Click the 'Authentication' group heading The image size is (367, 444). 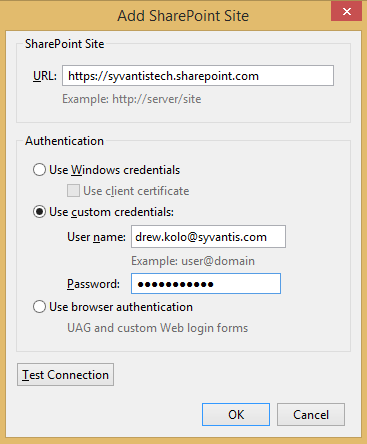tap(64, 141)
